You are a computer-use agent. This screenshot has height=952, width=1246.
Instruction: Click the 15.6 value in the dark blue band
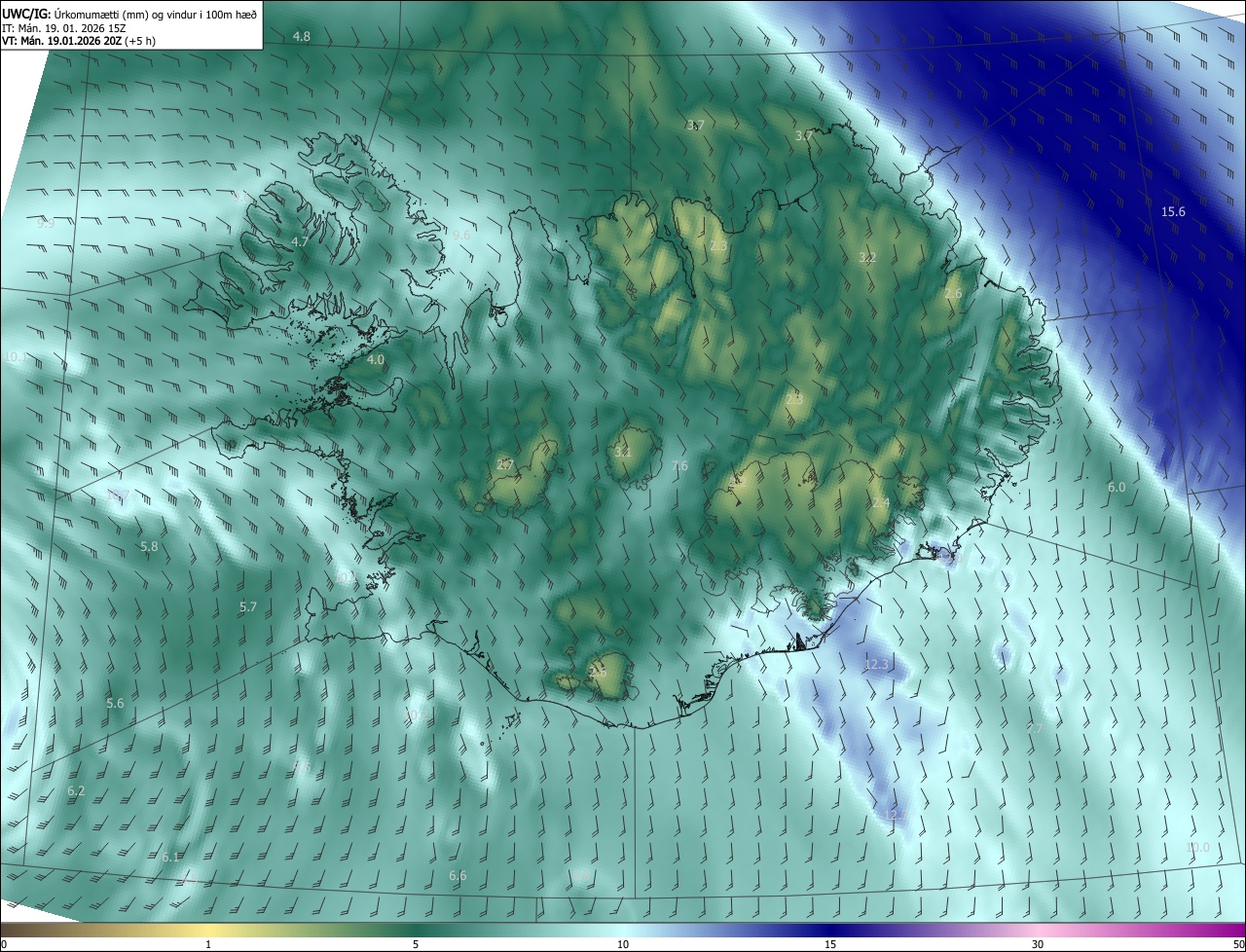(x=1174, y=212)
